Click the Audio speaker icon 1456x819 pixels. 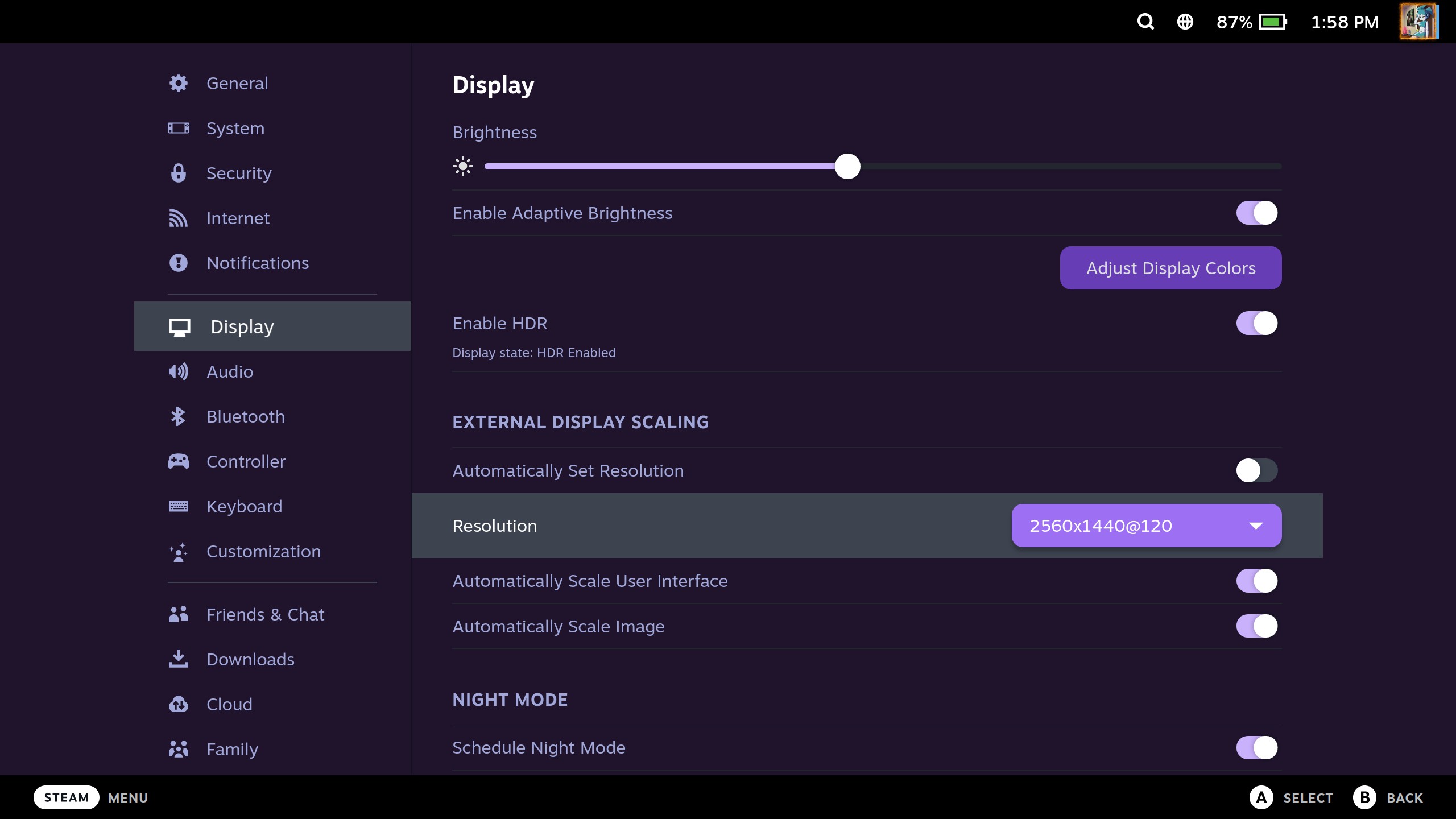[179, 371]
